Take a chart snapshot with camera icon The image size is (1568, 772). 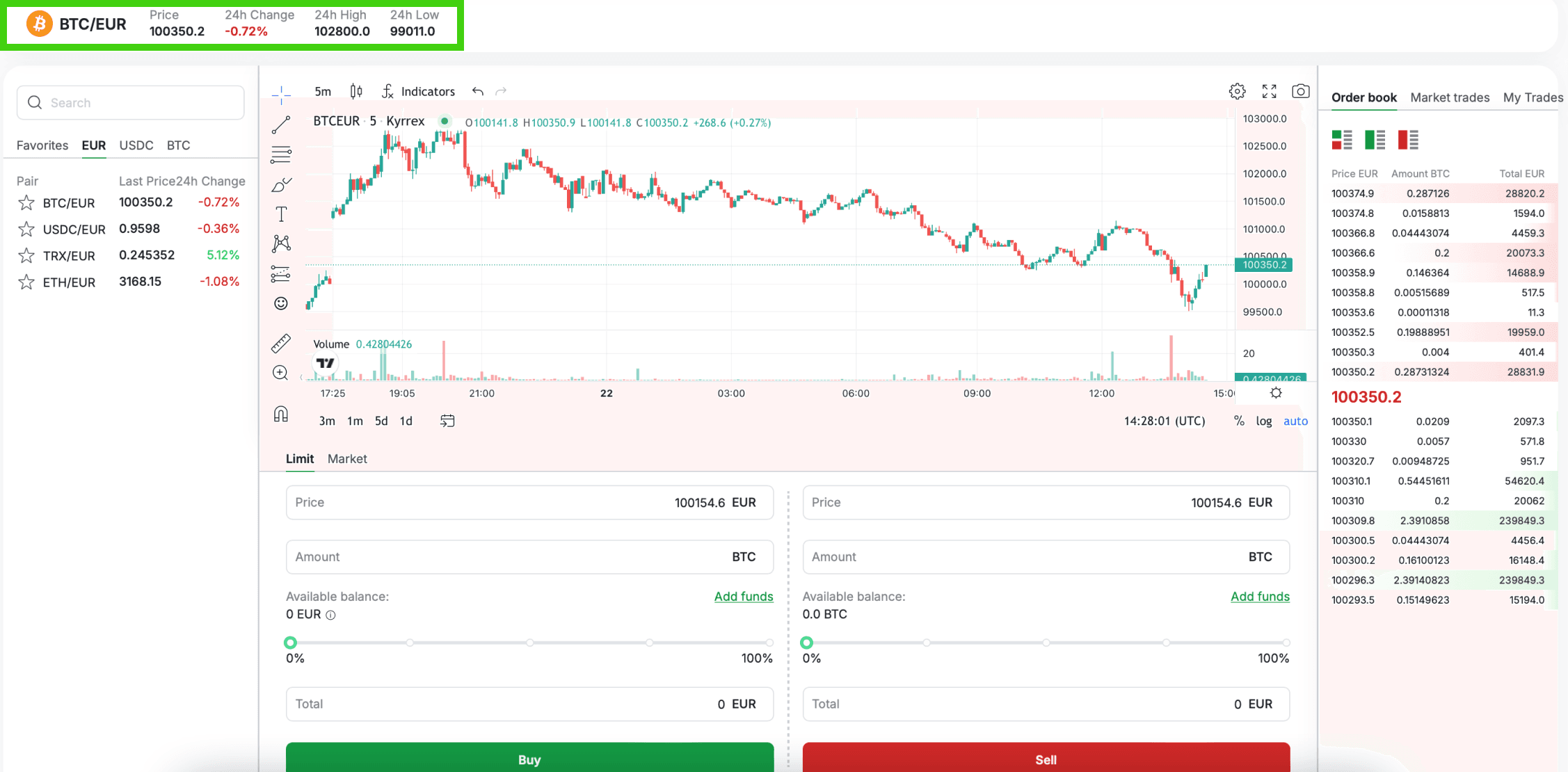(x=1300, y=91)
